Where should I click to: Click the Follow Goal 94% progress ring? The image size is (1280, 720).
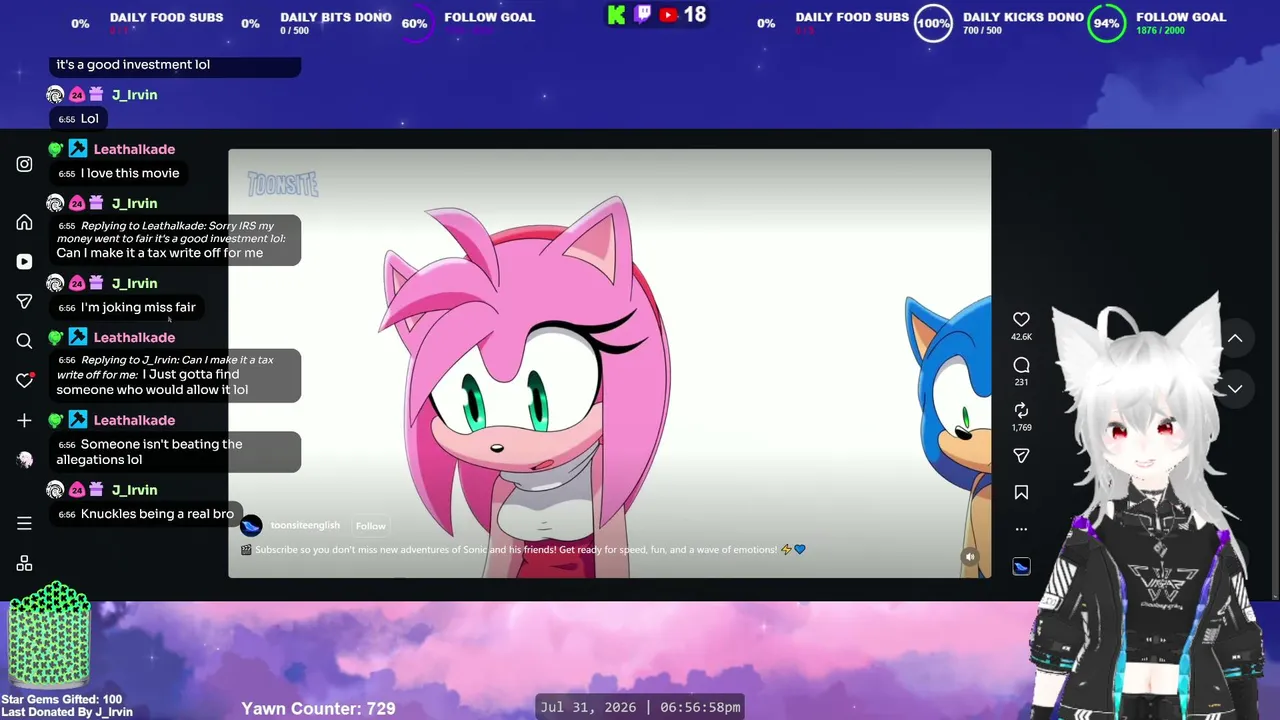click(x=1106, y=23)
